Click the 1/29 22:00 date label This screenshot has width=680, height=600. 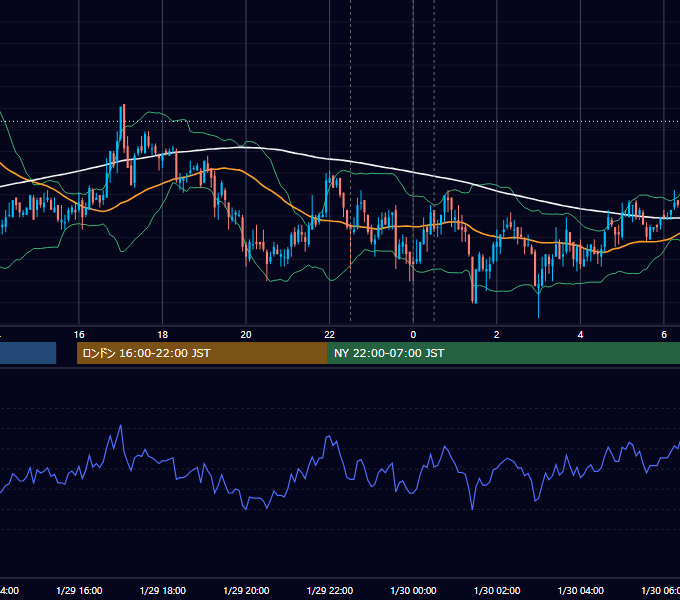point(330,590)
